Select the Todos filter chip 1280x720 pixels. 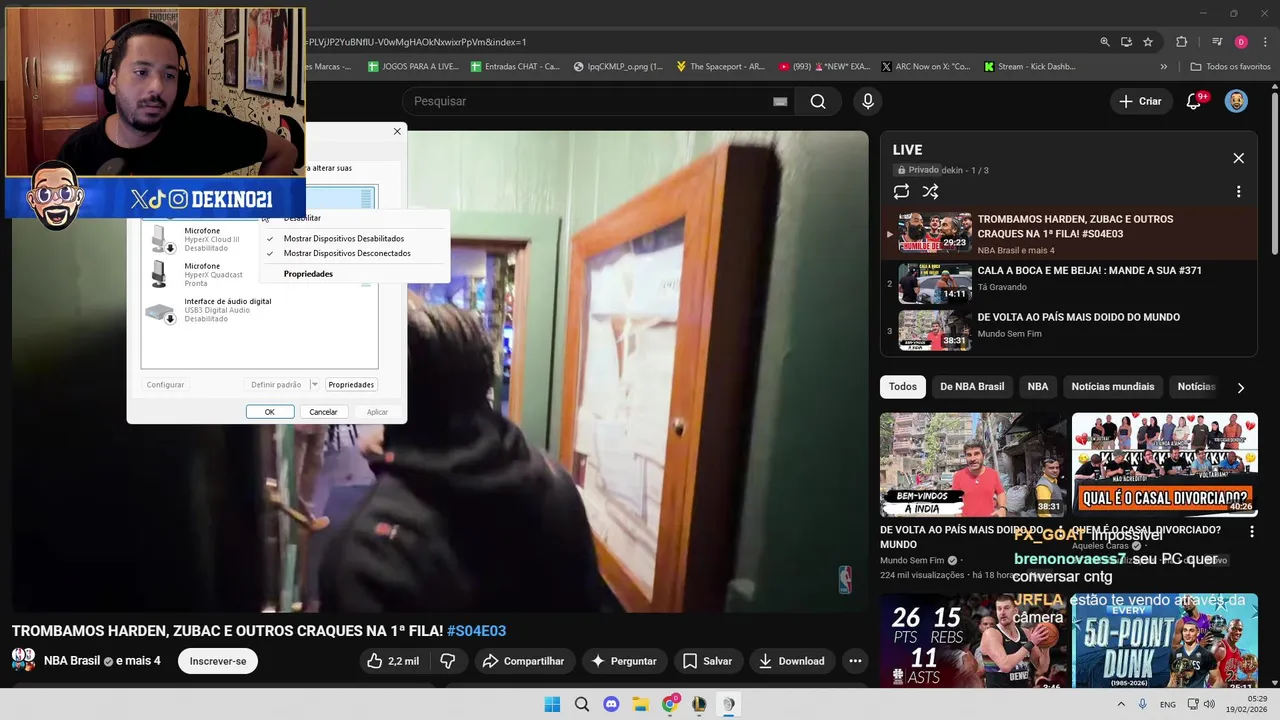(903, 387)
